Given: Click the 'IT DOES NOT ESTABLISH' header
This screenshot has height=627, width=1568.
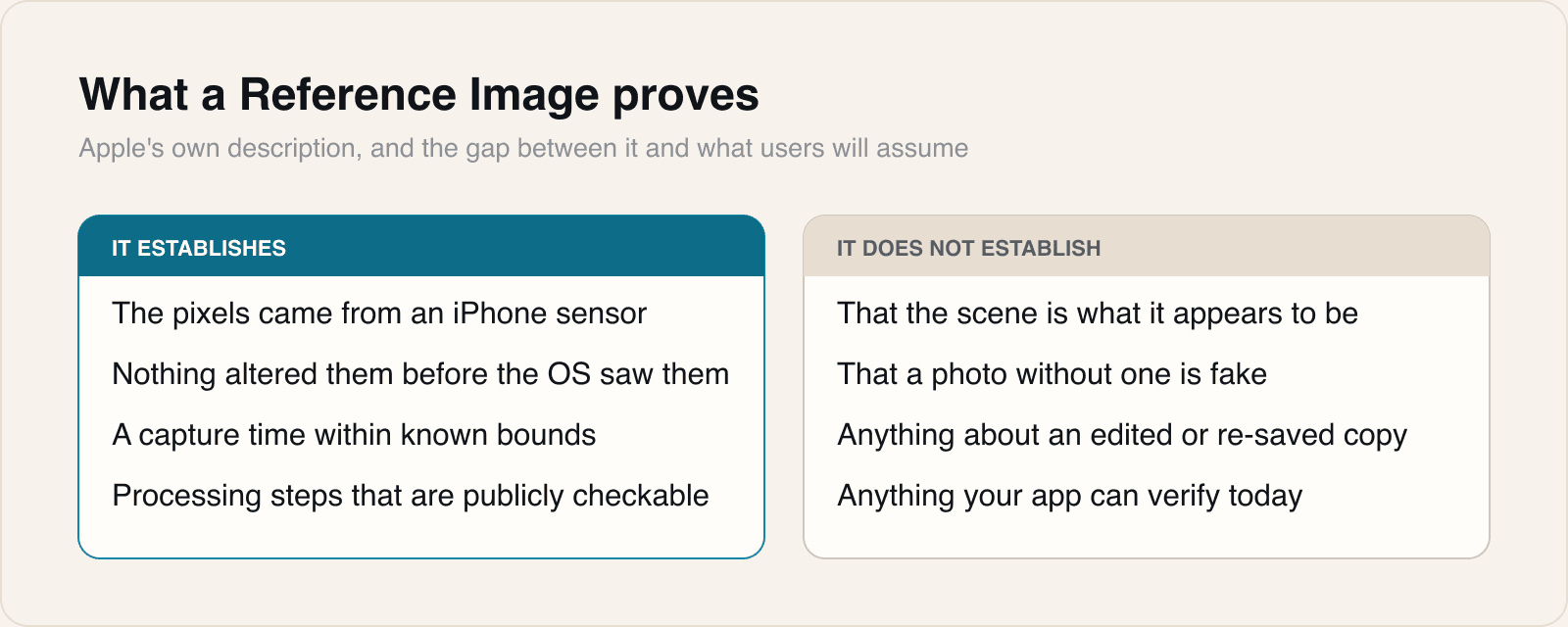Looking at the screenshot, I should point(968,248).
